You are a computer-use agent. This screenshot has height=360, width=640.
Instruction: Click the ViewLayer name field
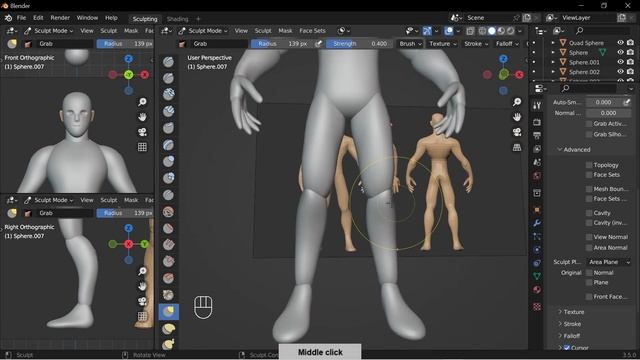pos(588,18)
